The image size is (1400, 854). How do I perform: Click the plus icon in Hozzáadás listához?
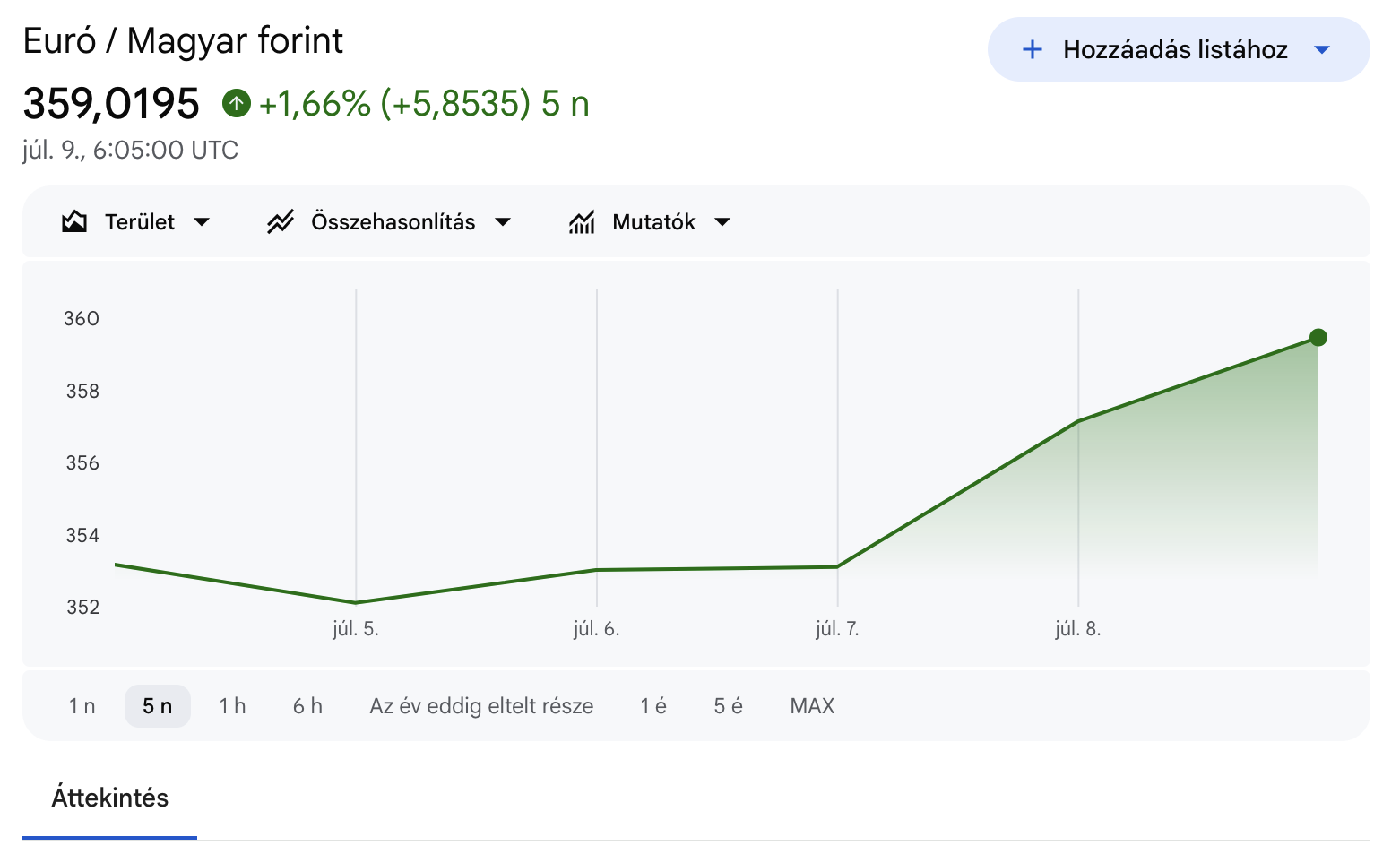click(x=1033, y=49)
